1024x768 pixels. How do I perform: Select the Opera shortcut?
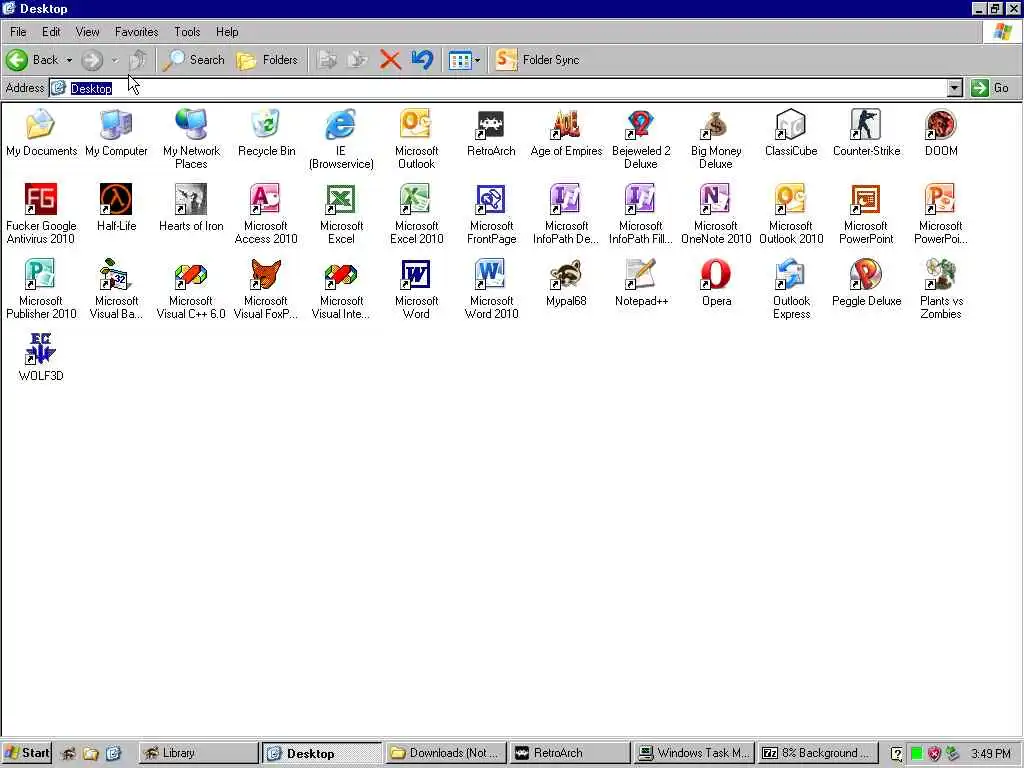click(716, 283)
